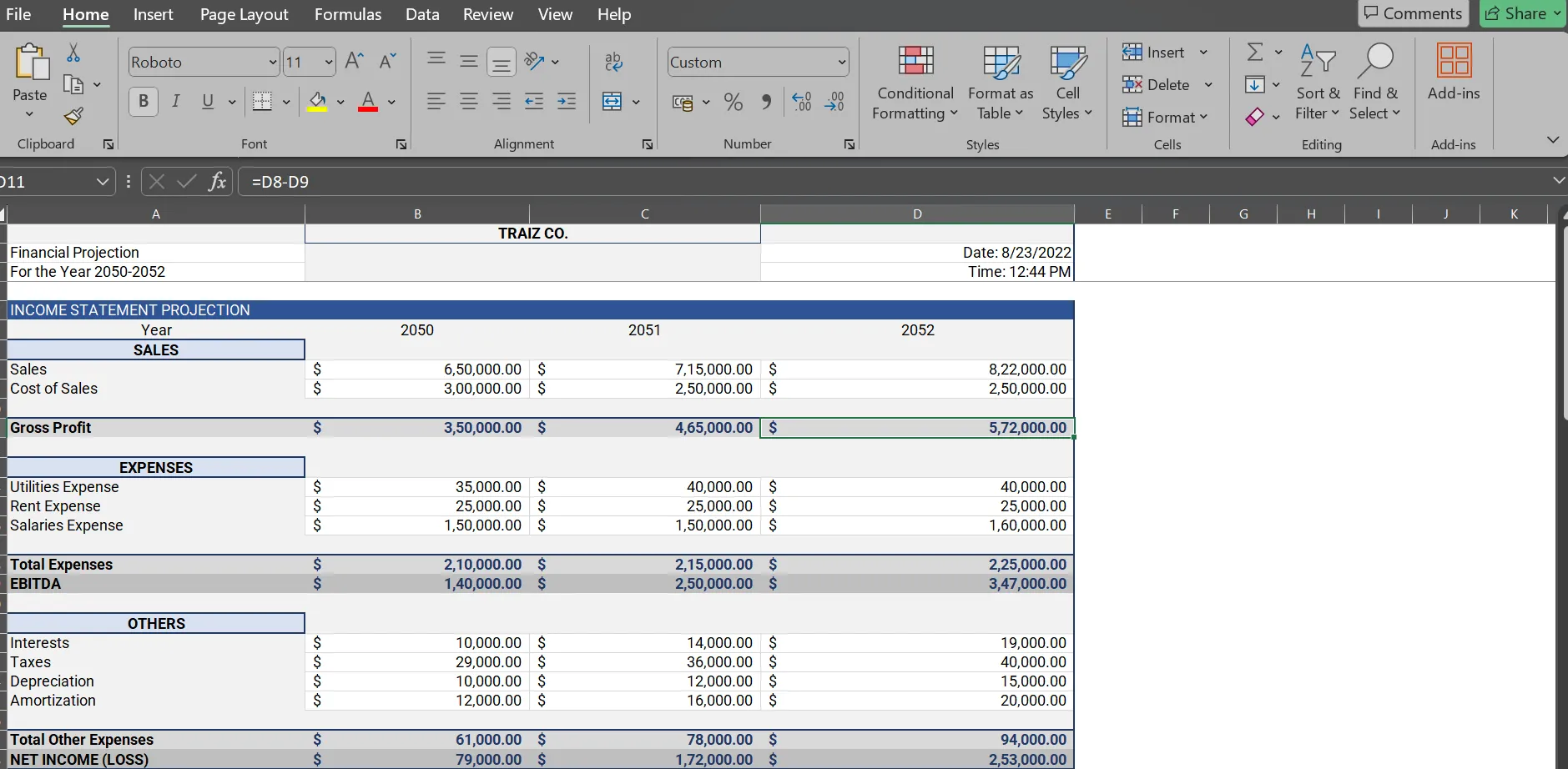Switch to the Formulas tab
This screenshot has width=1568, height=769.
pyautogui.click(x=348, y=14)
